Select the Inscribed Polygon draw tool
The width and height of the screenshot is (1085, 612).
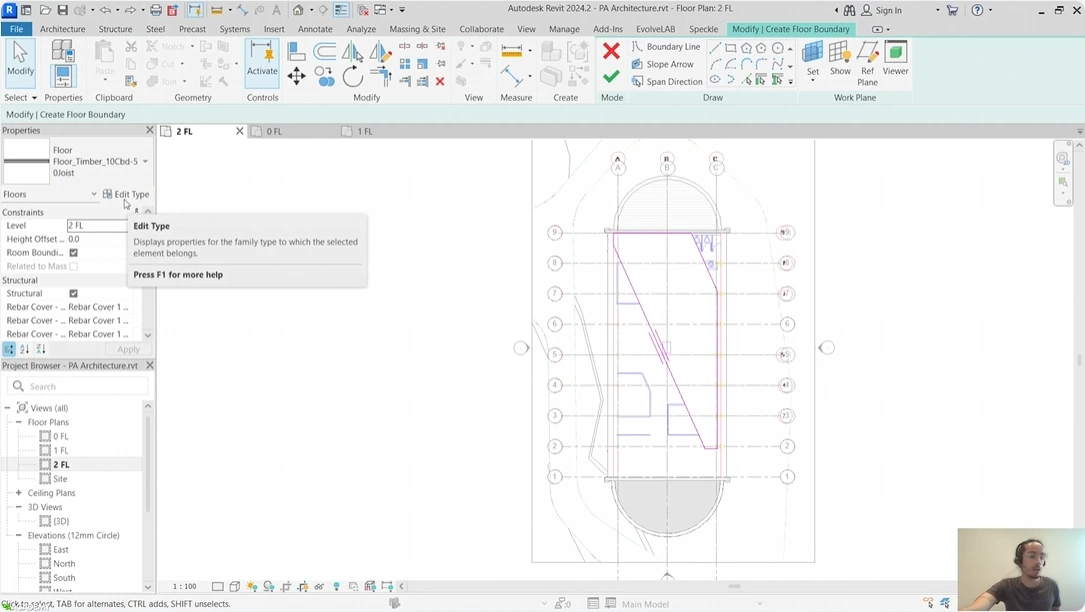(x=746, y=48)
